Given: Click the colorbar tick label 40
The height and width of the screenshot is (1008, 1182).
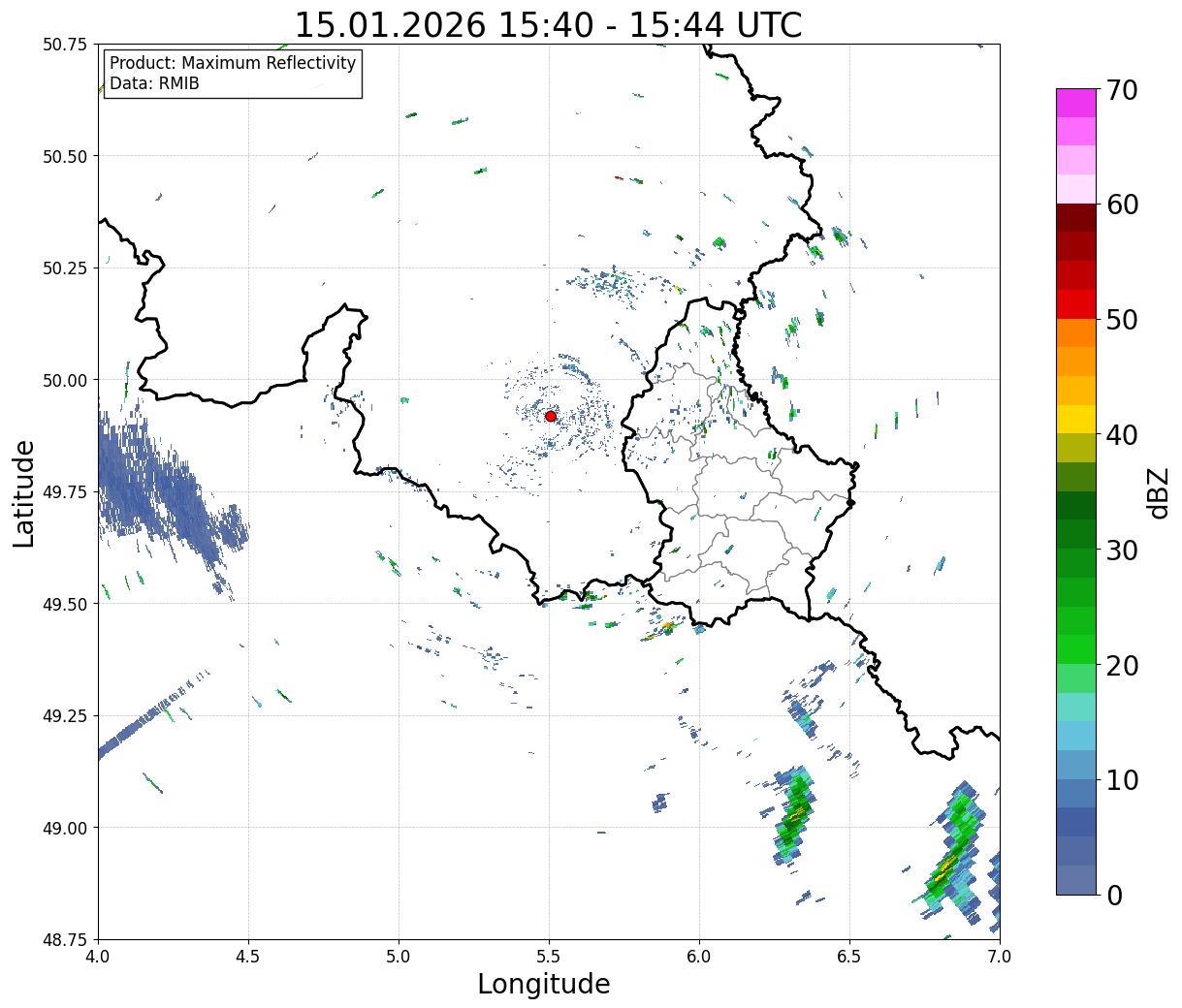Looking at the screenshot, I should 1122,435.
